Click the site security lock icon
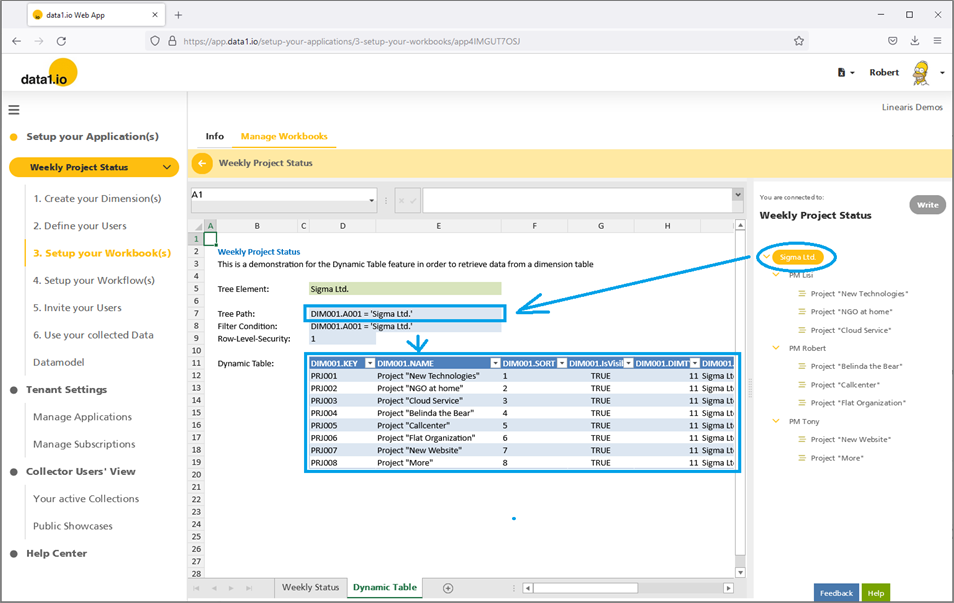The image size is (954, 603). 172,41
